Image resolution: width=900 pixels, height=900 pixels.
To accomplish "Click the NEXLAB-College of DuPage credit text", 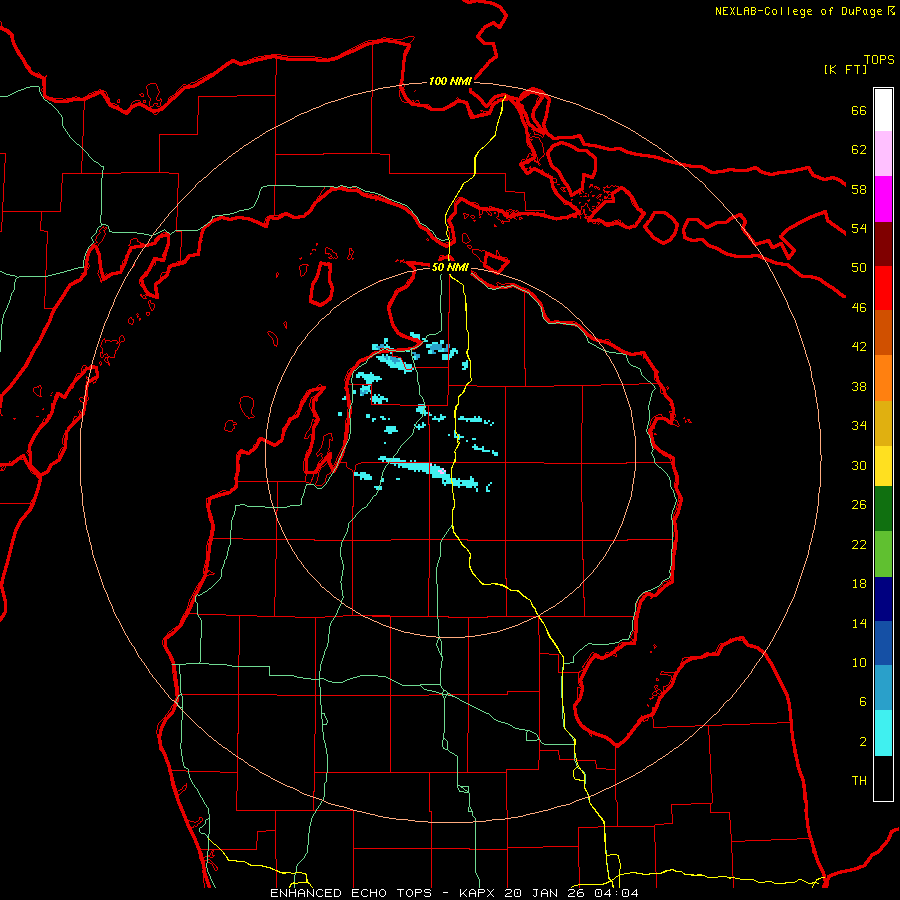I will coord(798,11).
